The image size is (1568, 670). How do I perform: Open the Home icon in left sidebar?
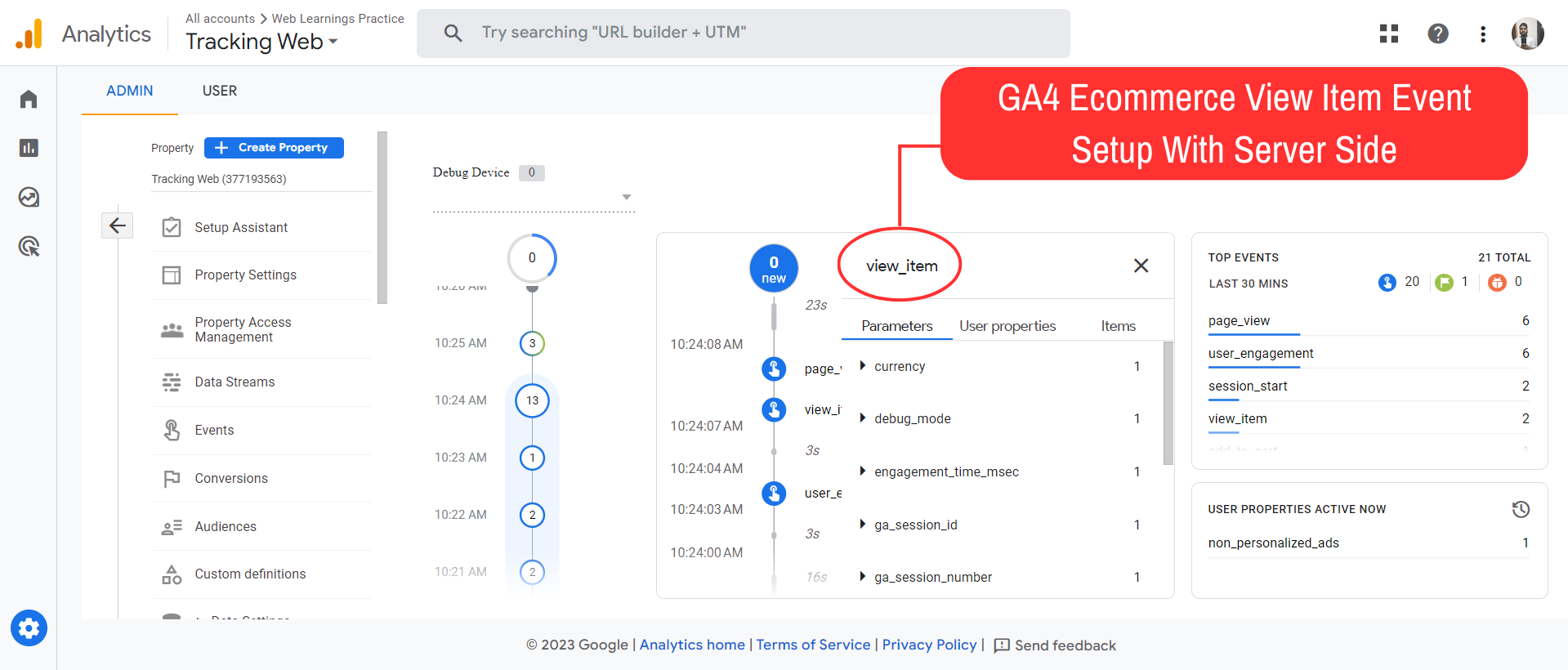(x=29, y=99)
